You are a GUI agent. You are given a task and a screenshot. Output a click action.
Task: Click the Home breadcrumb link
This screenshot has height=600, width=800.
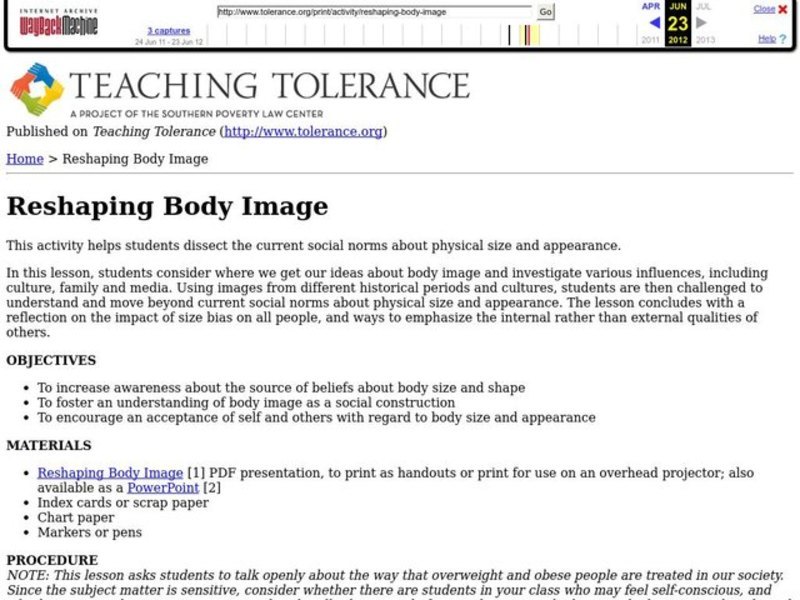click(x=24, y=158)
